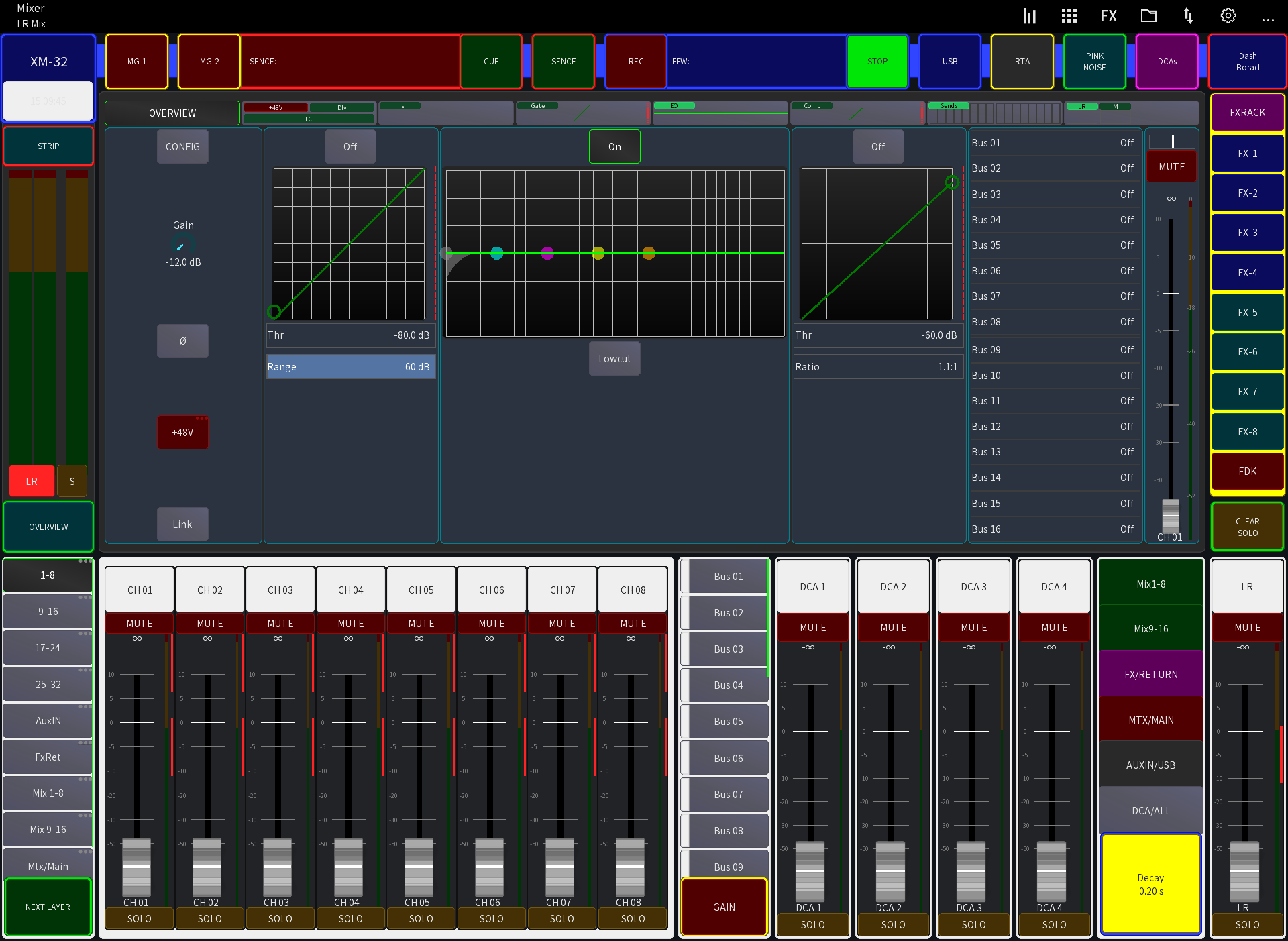Click the FX icon in the top bar
Viewport: 1288px width, 941px height.
[1108, 15]
